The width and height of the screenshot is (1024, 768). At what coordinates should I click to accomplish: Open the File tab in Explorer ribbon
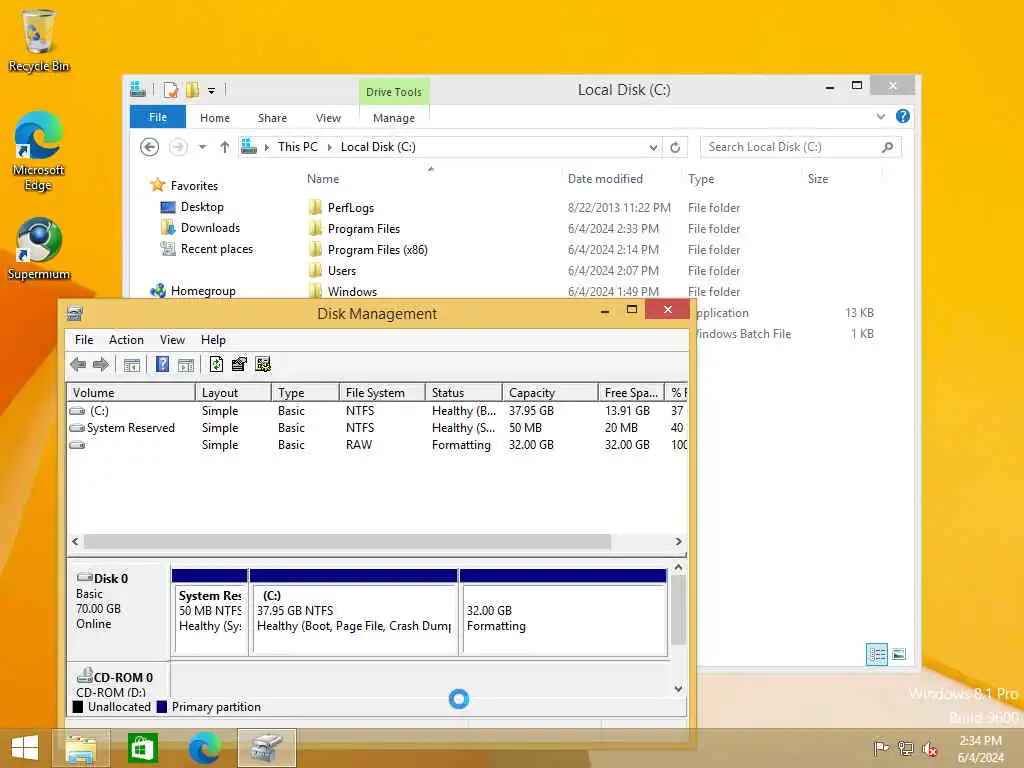[158, 117]
